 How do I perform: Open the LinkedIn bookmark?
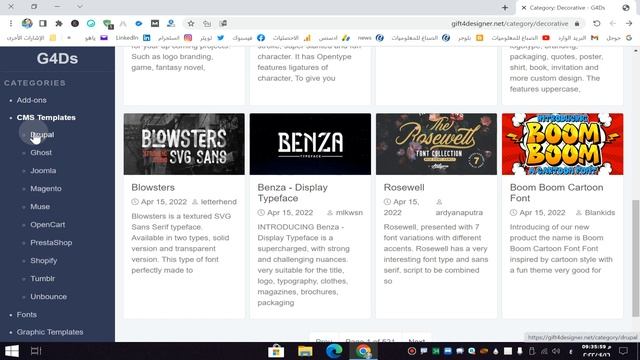[x=133, y=38]
